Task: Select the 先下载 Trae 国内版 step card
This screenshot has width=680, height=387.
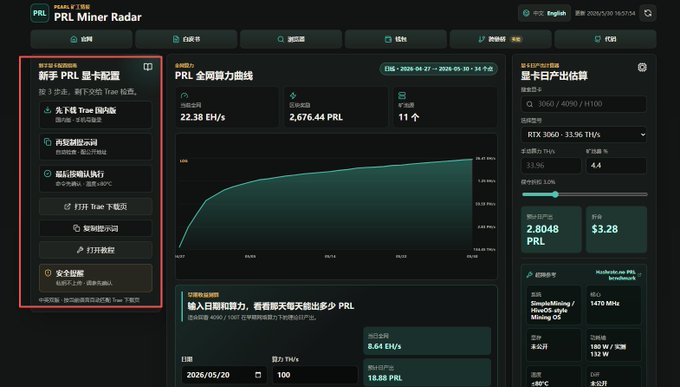Action: 95,115
